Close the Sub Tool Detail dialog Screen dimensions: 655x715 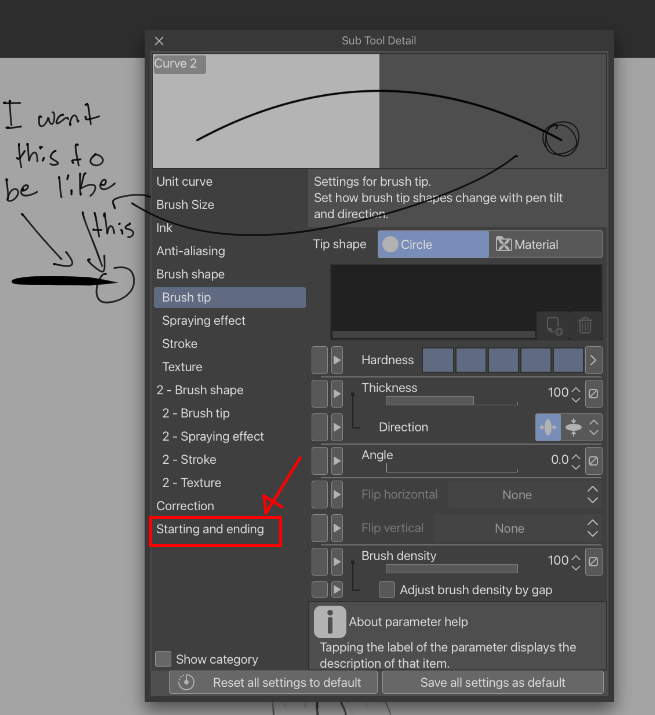coord(159,41)
